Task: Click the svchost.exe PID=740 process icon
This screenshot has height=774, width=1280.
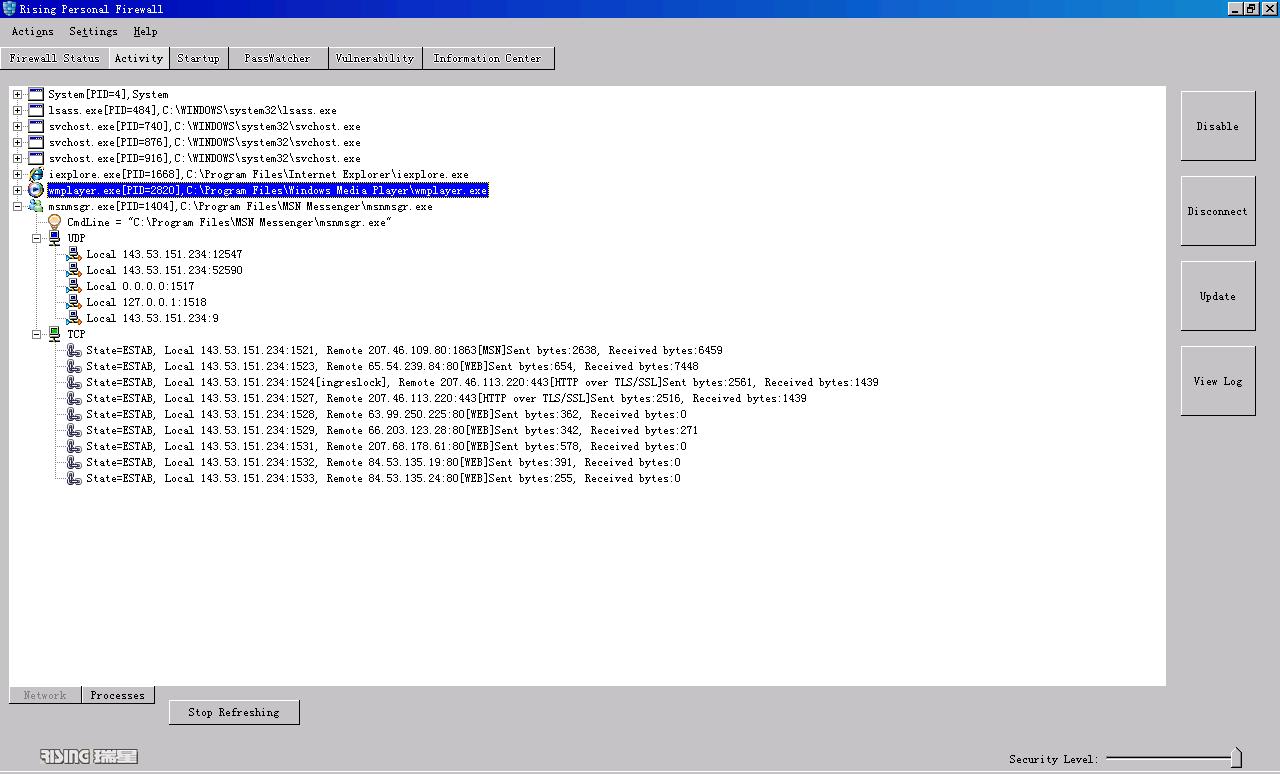Action: pyautogui.click(x=36, y=126)
